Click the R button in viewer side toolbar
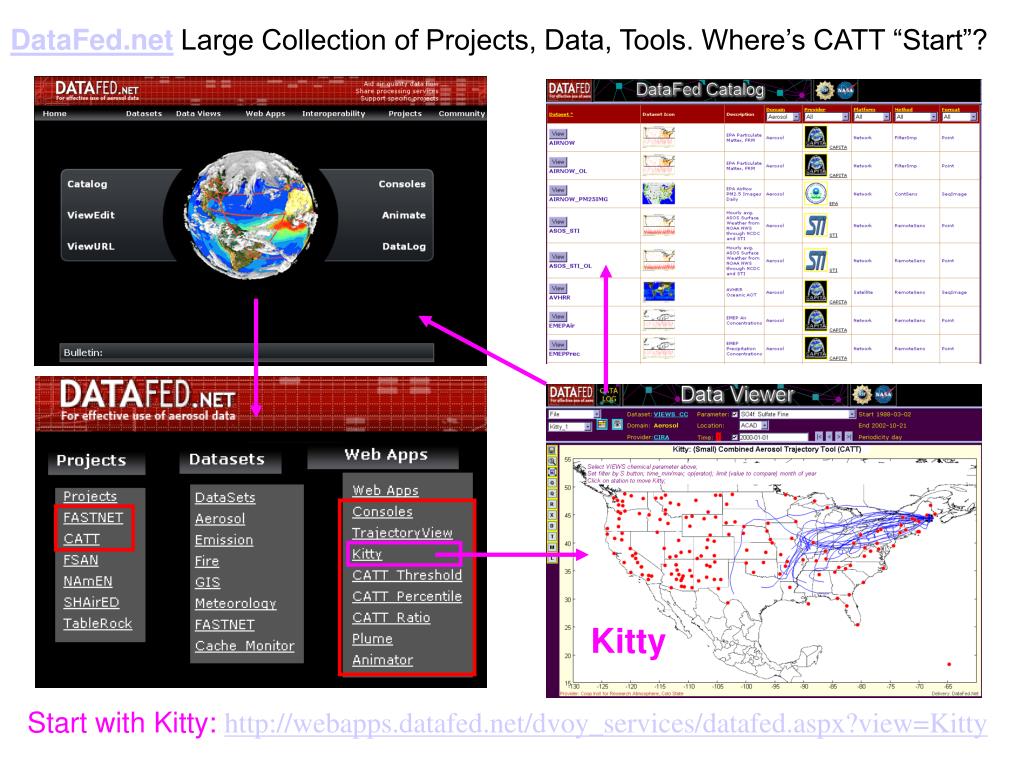The width and height of the screenshot is (1024, 768). tap(552, 504)
